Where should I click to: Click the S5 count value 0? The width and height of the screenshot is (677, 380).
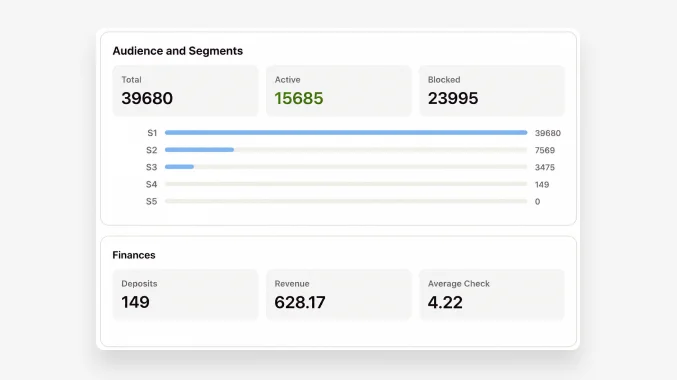[538, 202]
